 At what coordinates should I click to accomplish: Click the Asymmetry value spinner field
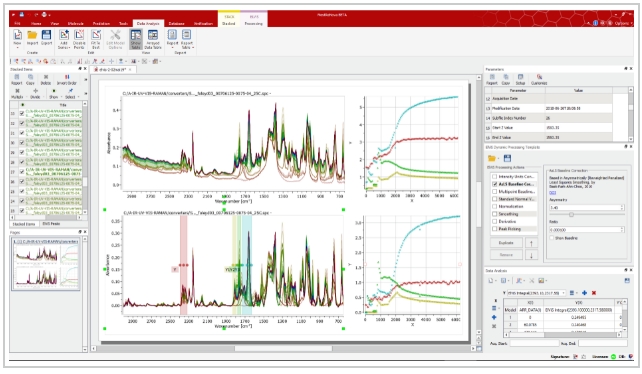[586, 208]
